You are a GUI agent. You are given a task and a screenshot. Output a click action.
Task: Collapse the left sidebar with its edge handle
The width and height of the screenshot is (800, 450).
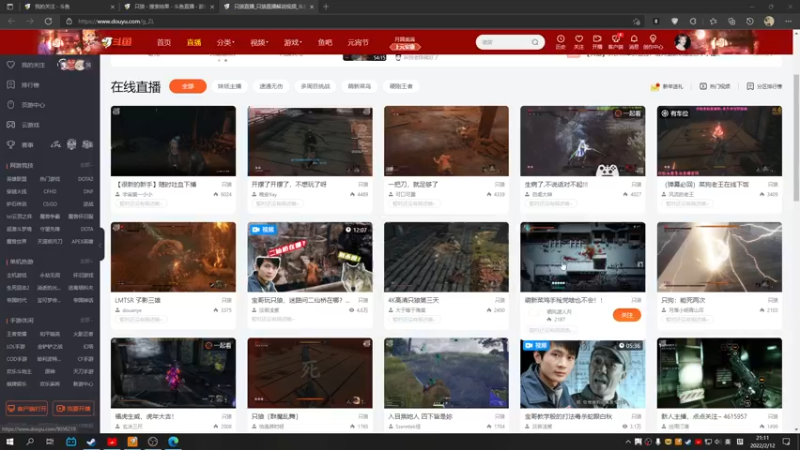click(x=101, y=244)
